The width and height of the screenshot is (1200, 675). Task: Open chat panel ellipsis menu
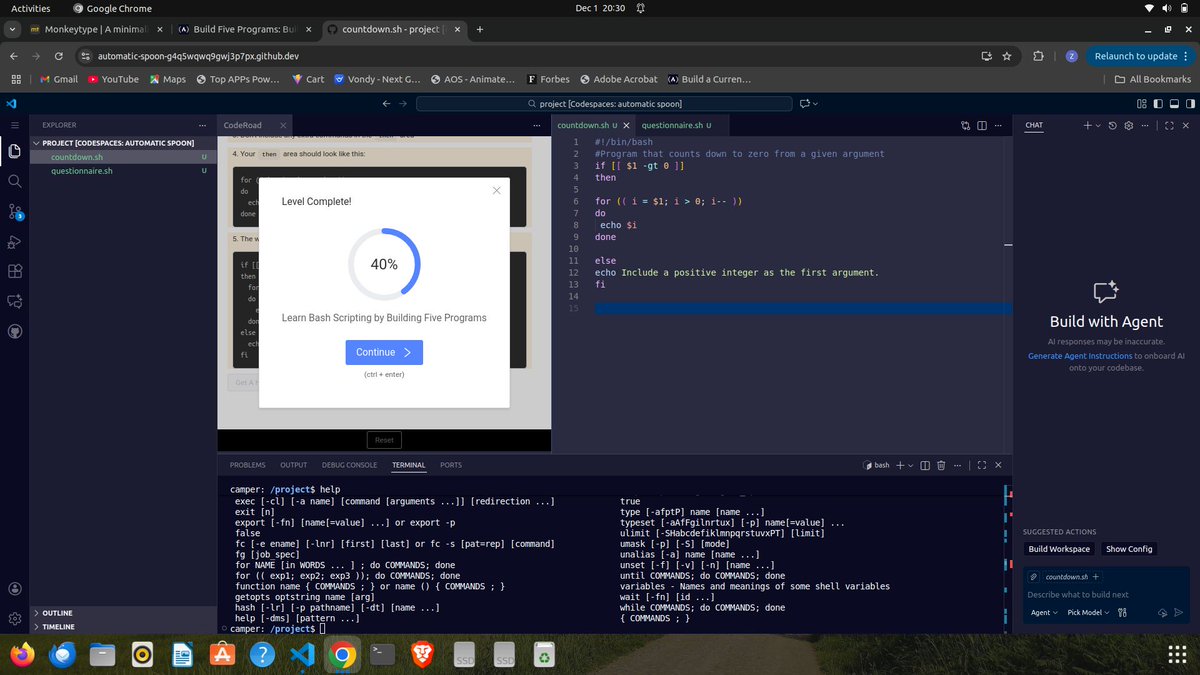(1146, 125)
